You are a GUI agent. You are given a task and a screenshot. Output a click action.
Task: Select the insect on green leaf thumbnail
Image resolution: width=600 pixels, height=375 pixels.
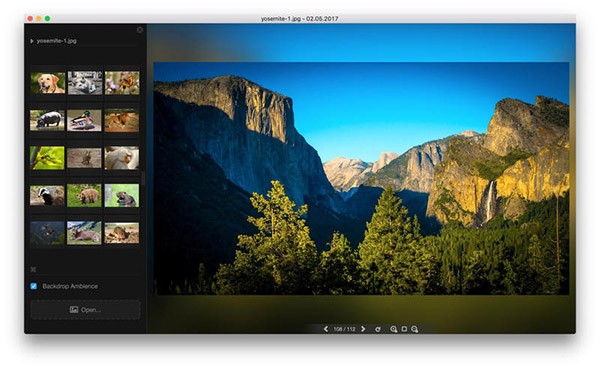point(47,158)
